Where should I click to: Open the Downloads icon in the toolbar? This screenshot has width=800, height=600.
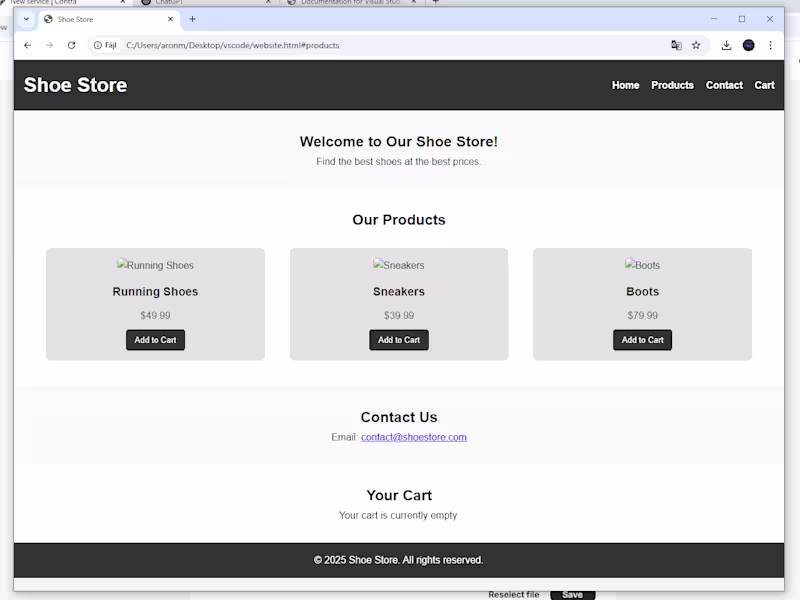726,45
